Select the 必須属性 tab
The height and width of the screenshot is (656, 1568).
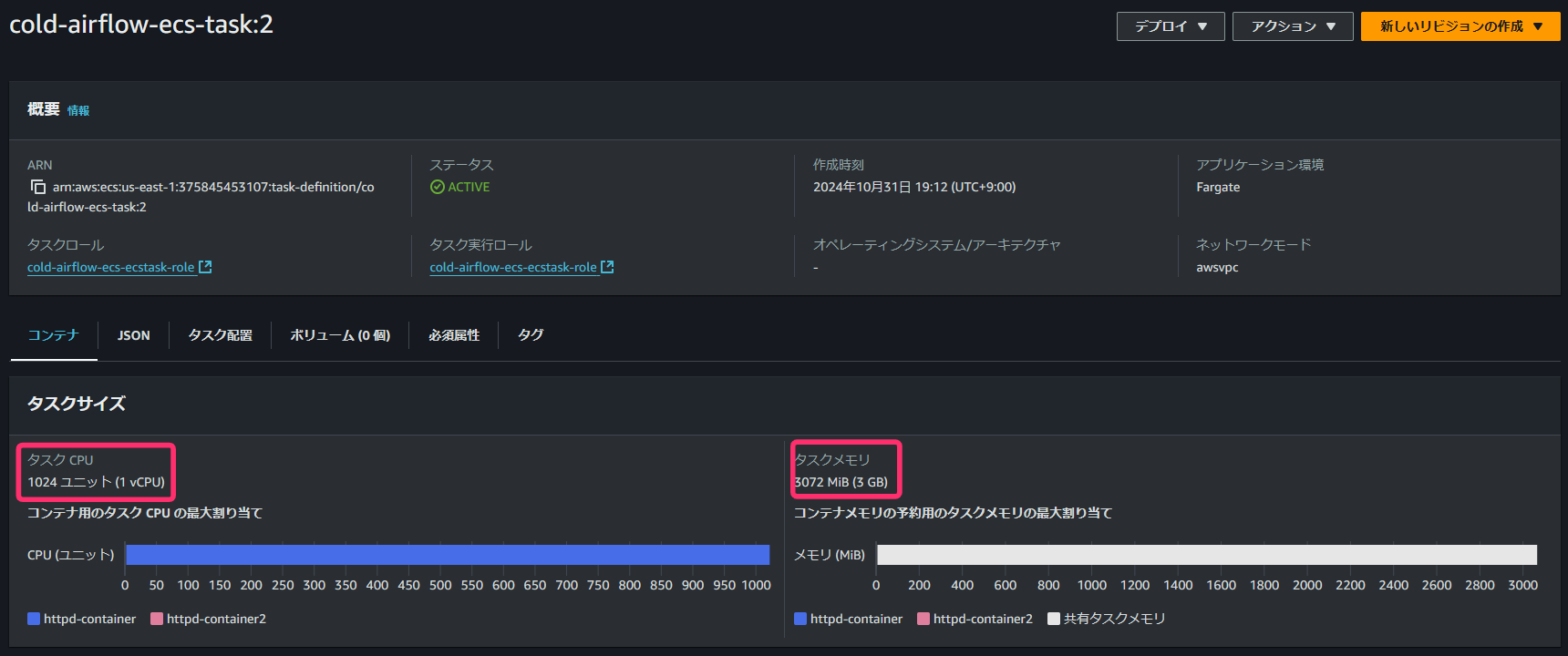coord(454,335)
